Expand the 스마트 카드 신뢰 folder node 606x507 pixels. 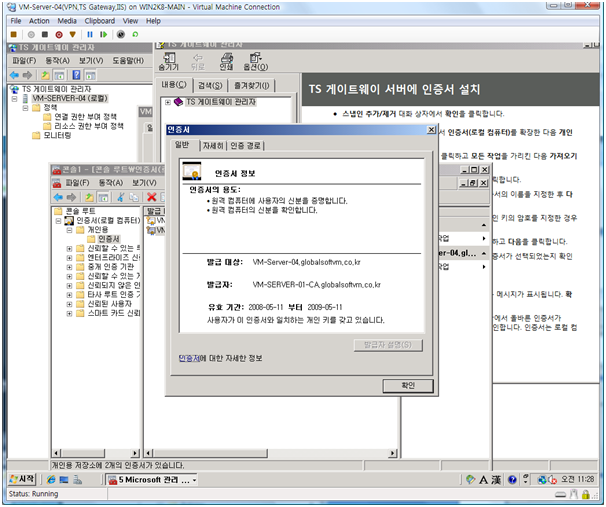click(x=69, y=314)
